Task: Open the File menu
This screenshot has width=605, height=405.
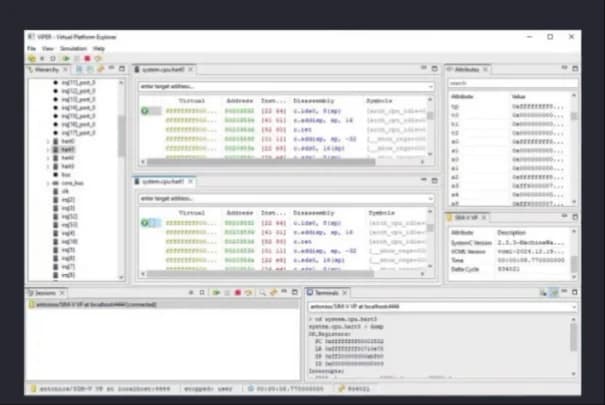Action: 31,48
